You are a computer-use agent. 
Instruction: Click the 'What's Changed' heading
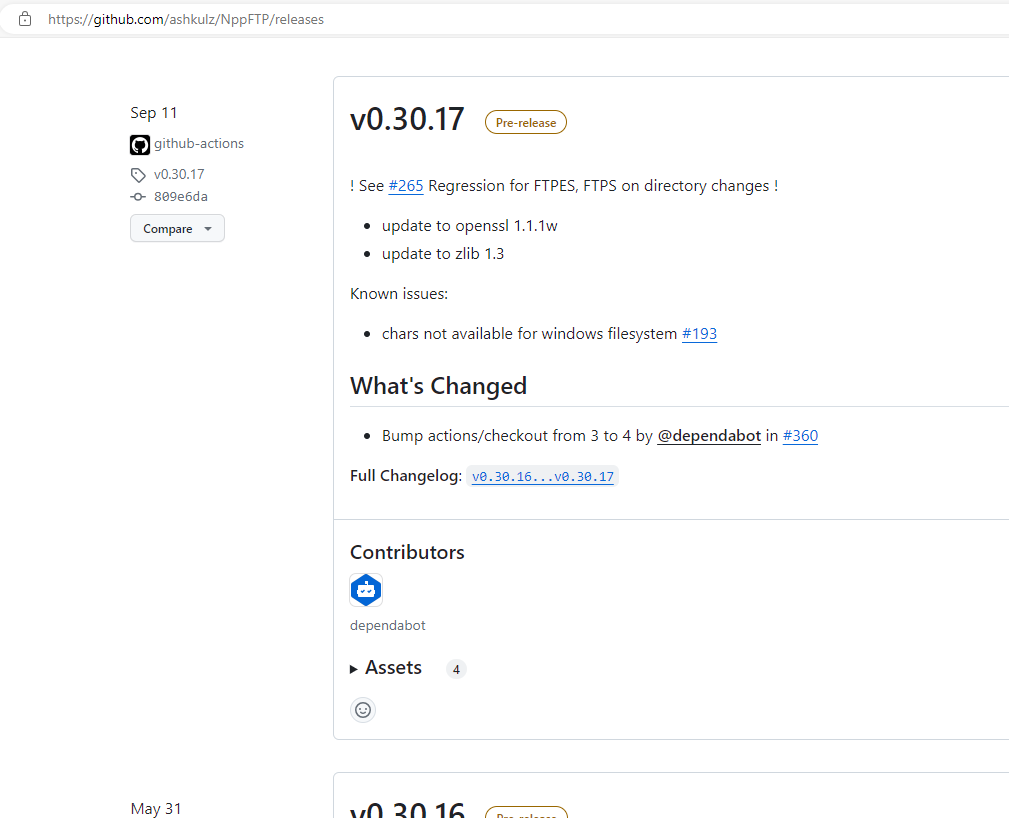coord(438,386)
